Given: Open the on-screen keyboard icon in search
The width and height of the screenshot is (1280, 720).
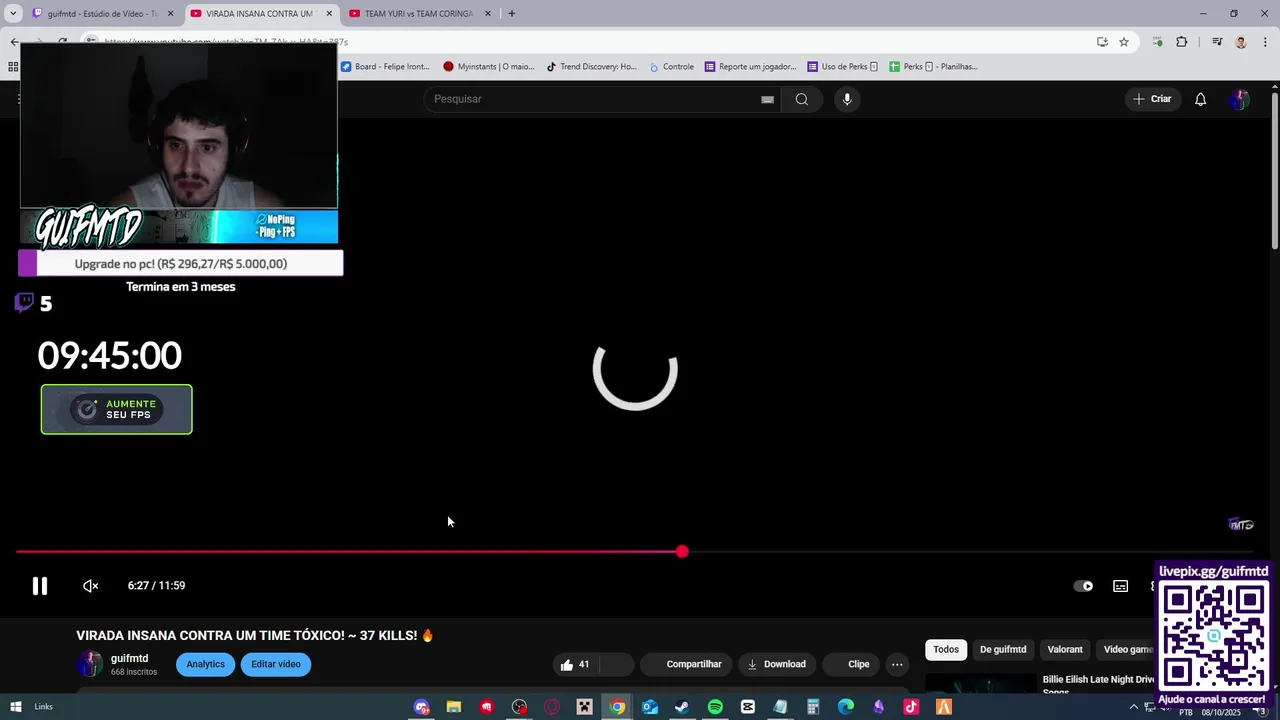Looking at the screenshot, I should (767, 99).
